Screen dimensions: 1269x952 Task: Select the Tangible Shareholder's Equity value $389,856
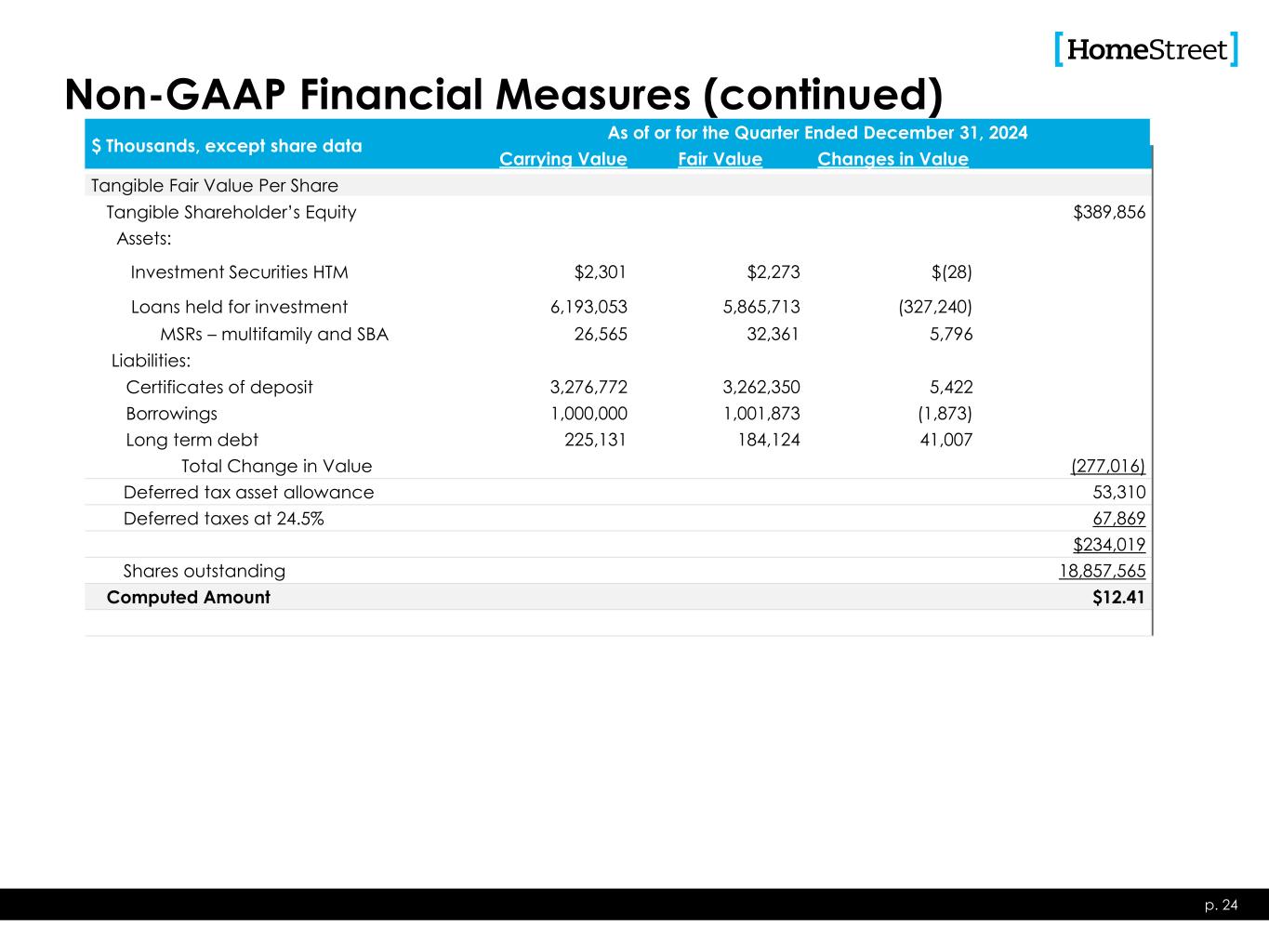pyautogui.click(x=1109, y=212)
